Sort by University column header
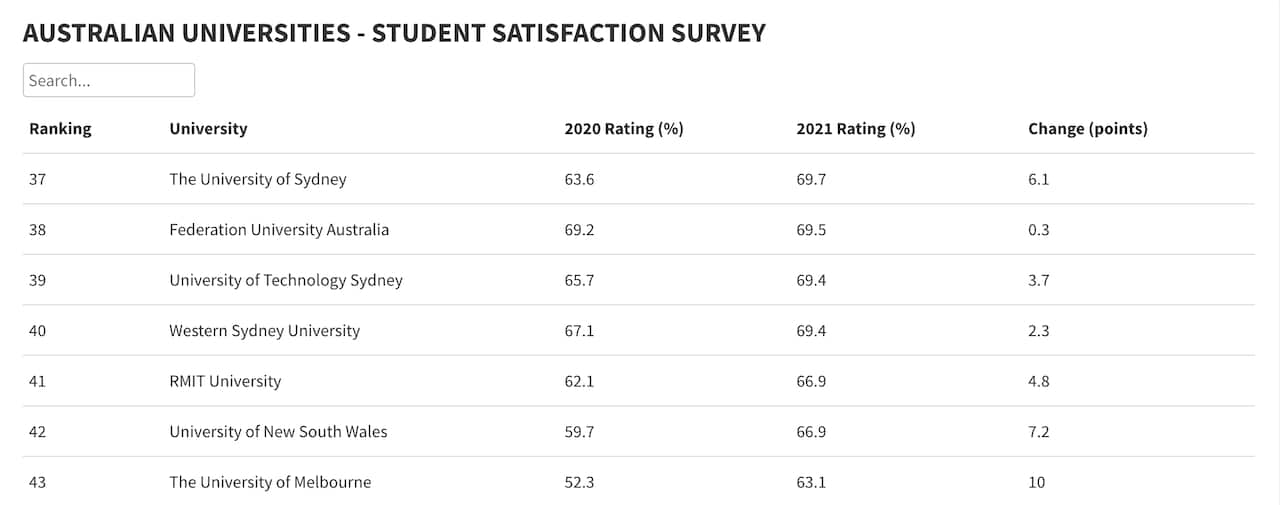The image size is (1280, 505). pyautogui.click(x=208, y=129)
